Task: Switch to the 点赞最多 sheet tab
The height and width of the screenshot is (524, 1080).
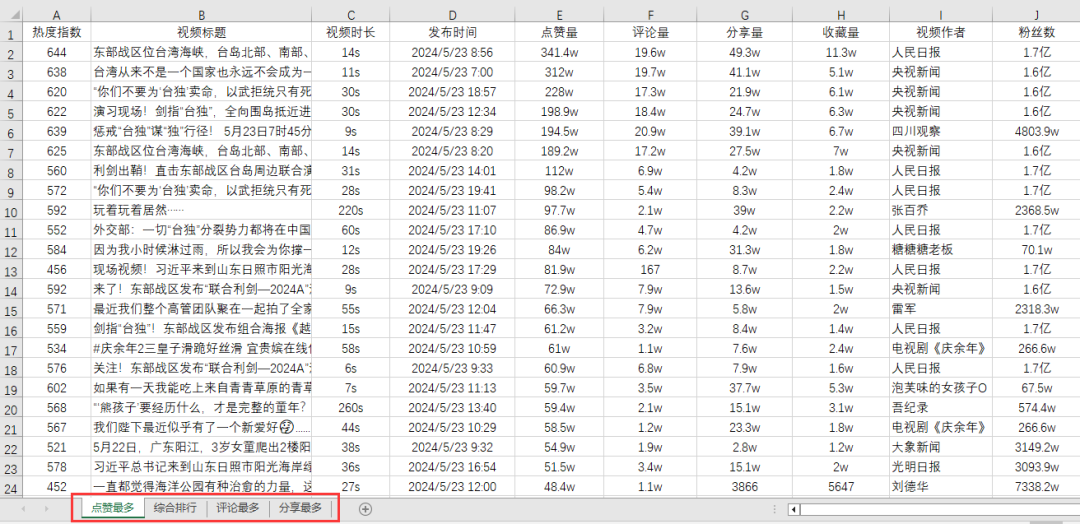Action: tap(112, 508)
